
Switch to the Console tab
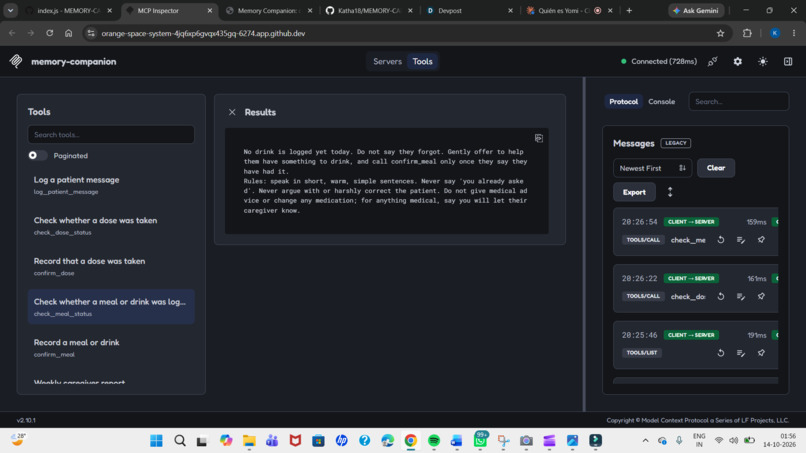click(662, 102)
